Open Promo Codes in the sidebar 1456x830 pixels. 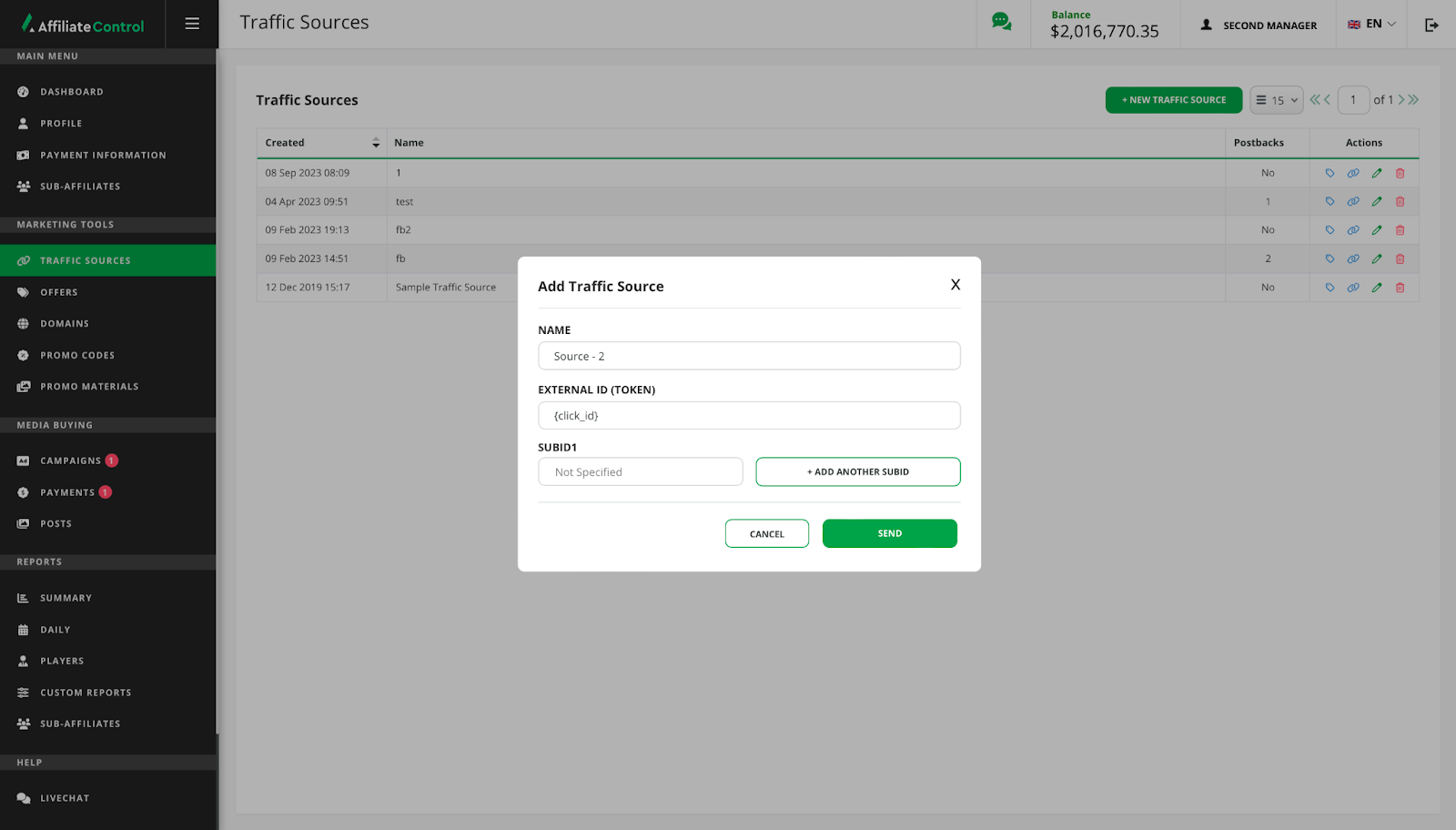click(77, 356)
